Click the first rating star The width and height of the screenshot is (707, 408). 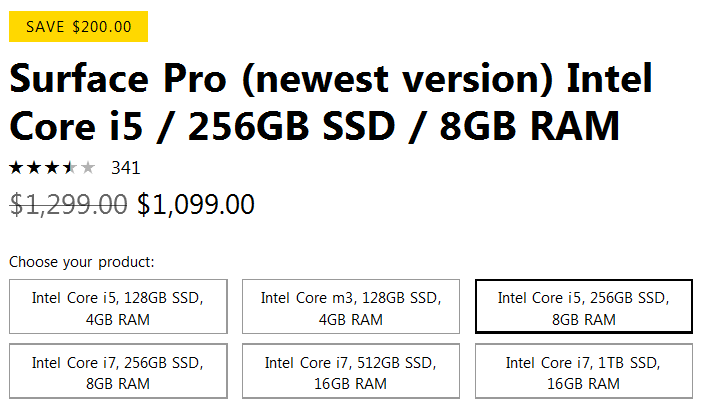(17, 167)
